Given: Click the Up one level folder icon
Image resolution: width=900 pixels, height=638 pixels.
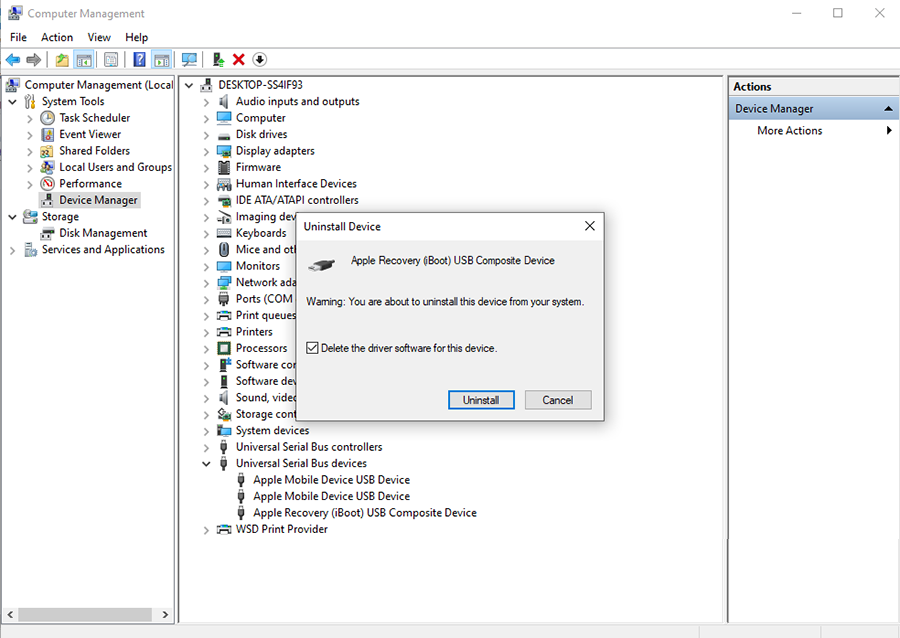Looking at the screenshot, I should tap(62, 60).
